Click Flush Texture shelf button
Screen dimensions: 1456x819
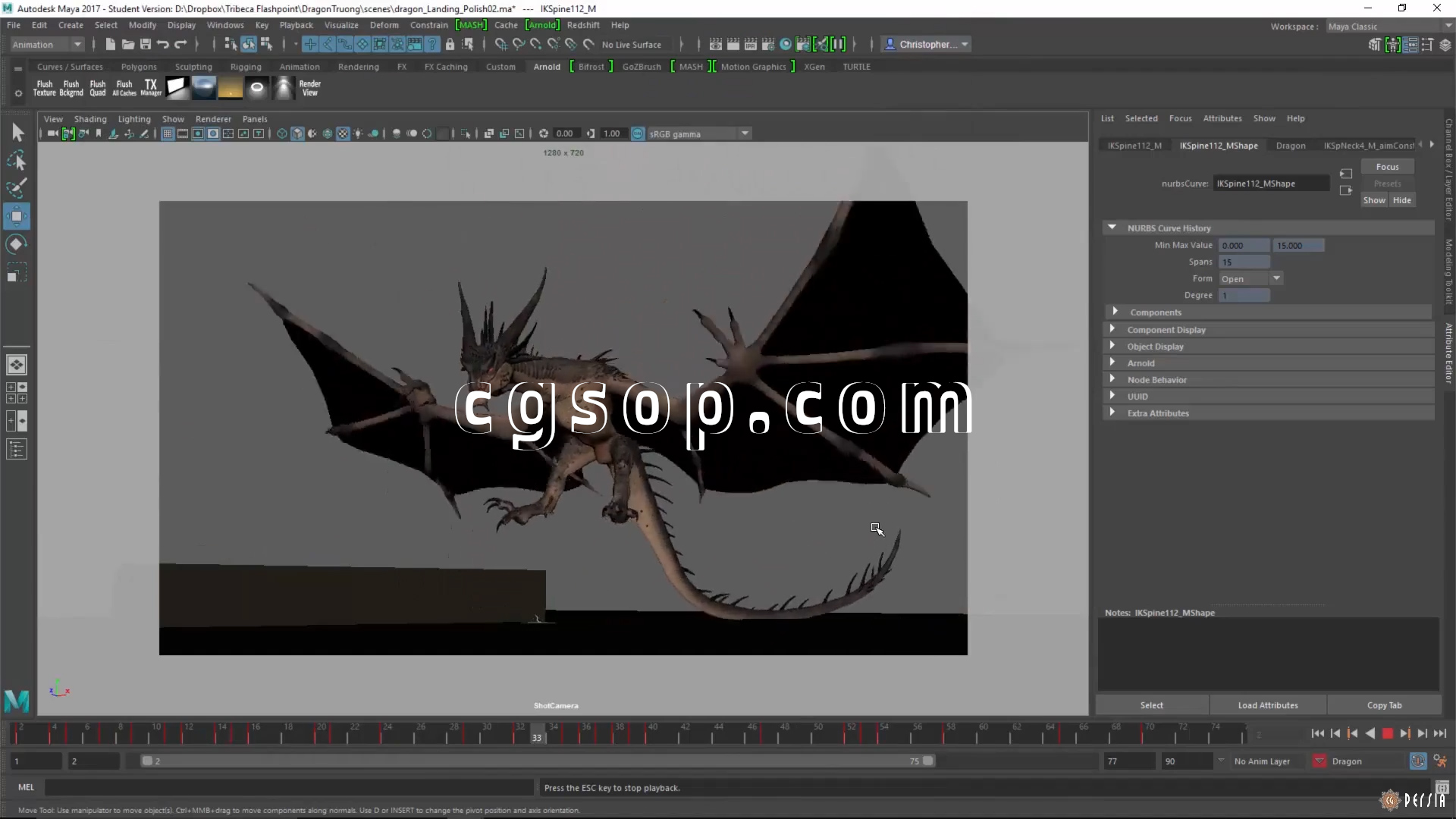(x=44, y=88)
